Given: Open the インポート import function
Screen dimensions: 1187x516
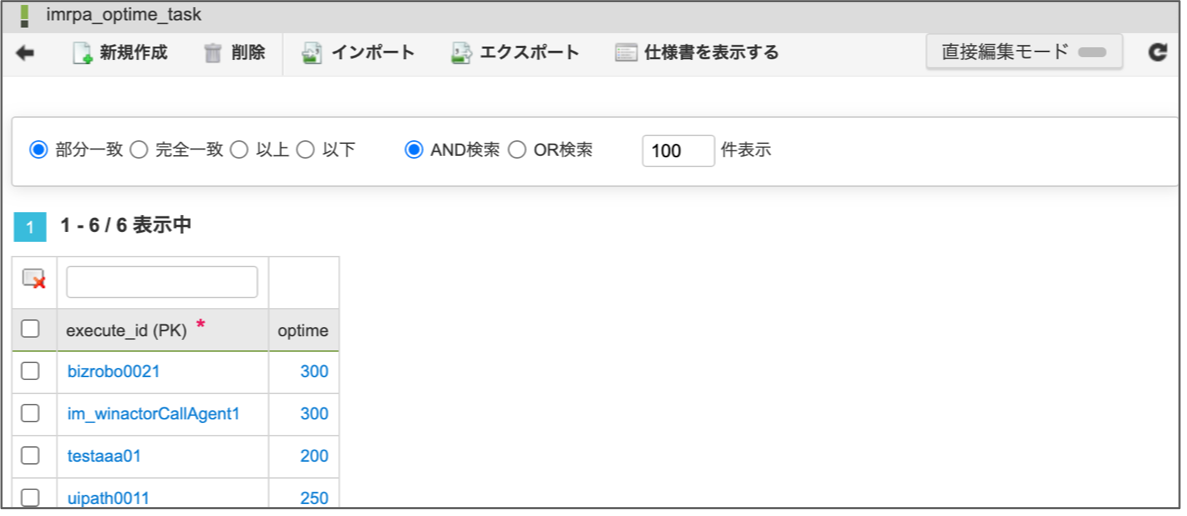Looking at the screenshot, I should point(358,53).
